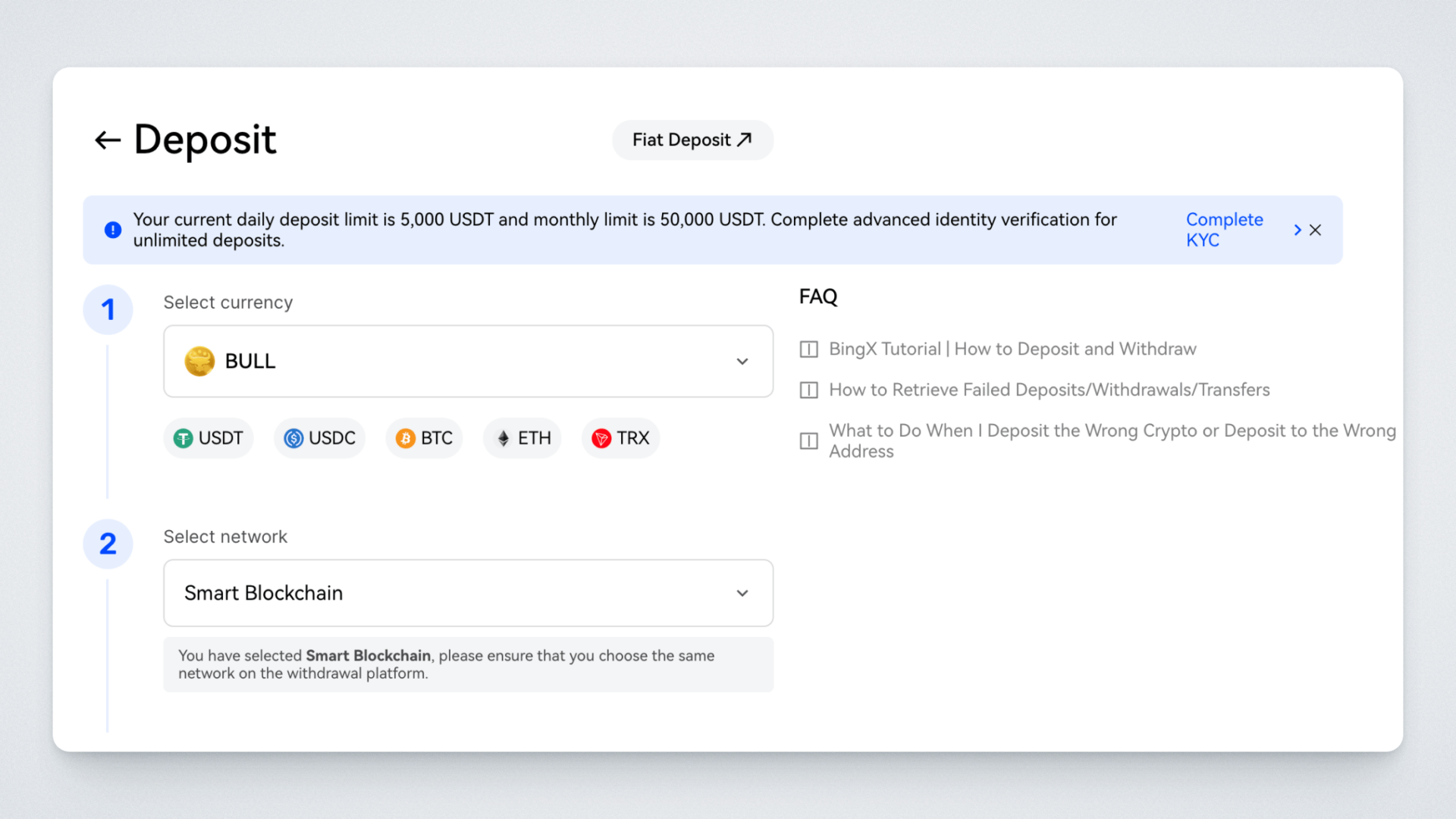Expand the BULL currency dropdown

click(468, 361)
